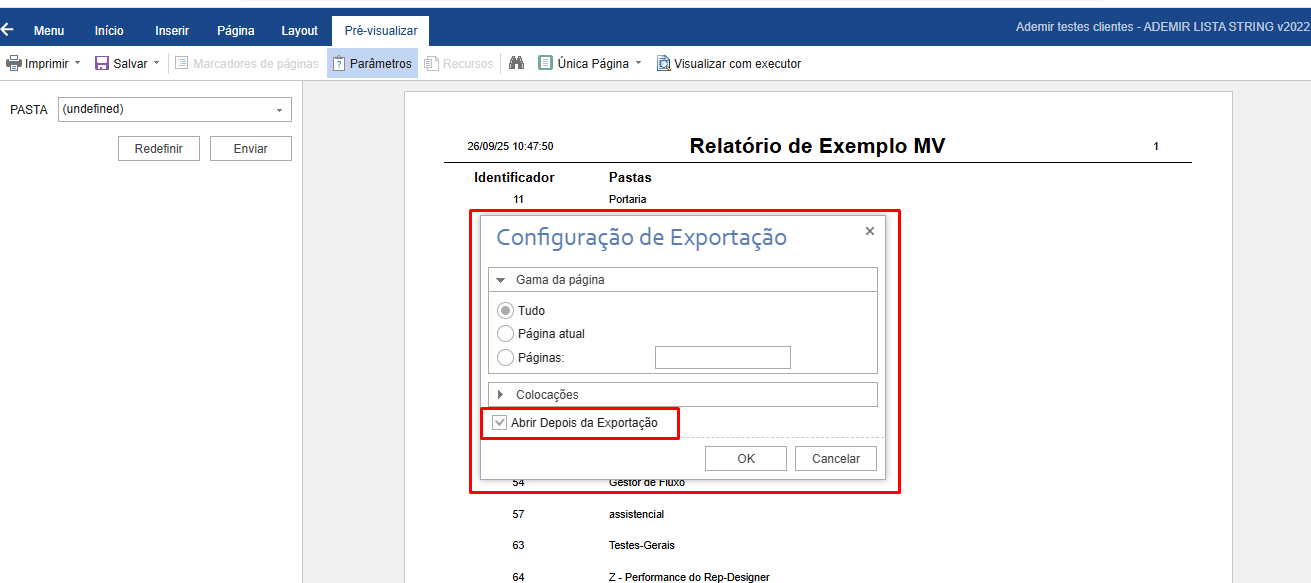Collapse the Gama da página section
Screen dimensions: 1311x583
(x=501, y=280)
